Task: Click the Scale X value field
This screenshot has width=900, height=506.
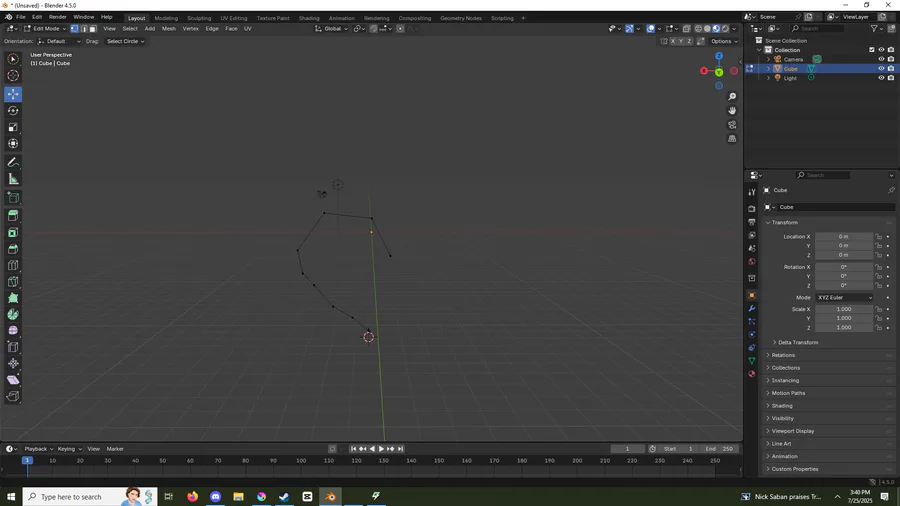Action: [844, 309]
